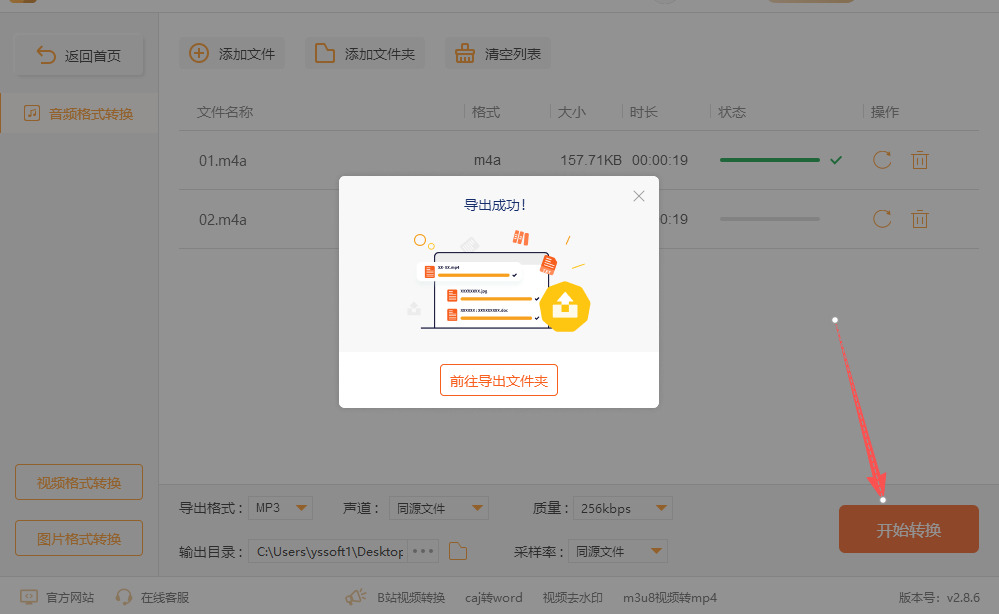This screenshot has height=614, width=999.
Task: Click the music note icon beside 音频格式转换
Action: [x=32, y=113]
